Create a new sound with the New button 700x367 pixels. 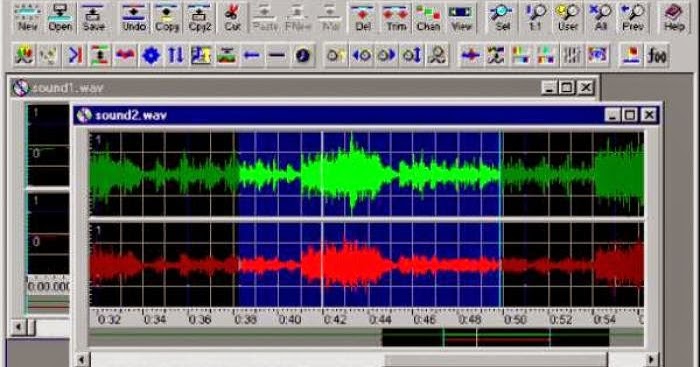pos(27,17)
